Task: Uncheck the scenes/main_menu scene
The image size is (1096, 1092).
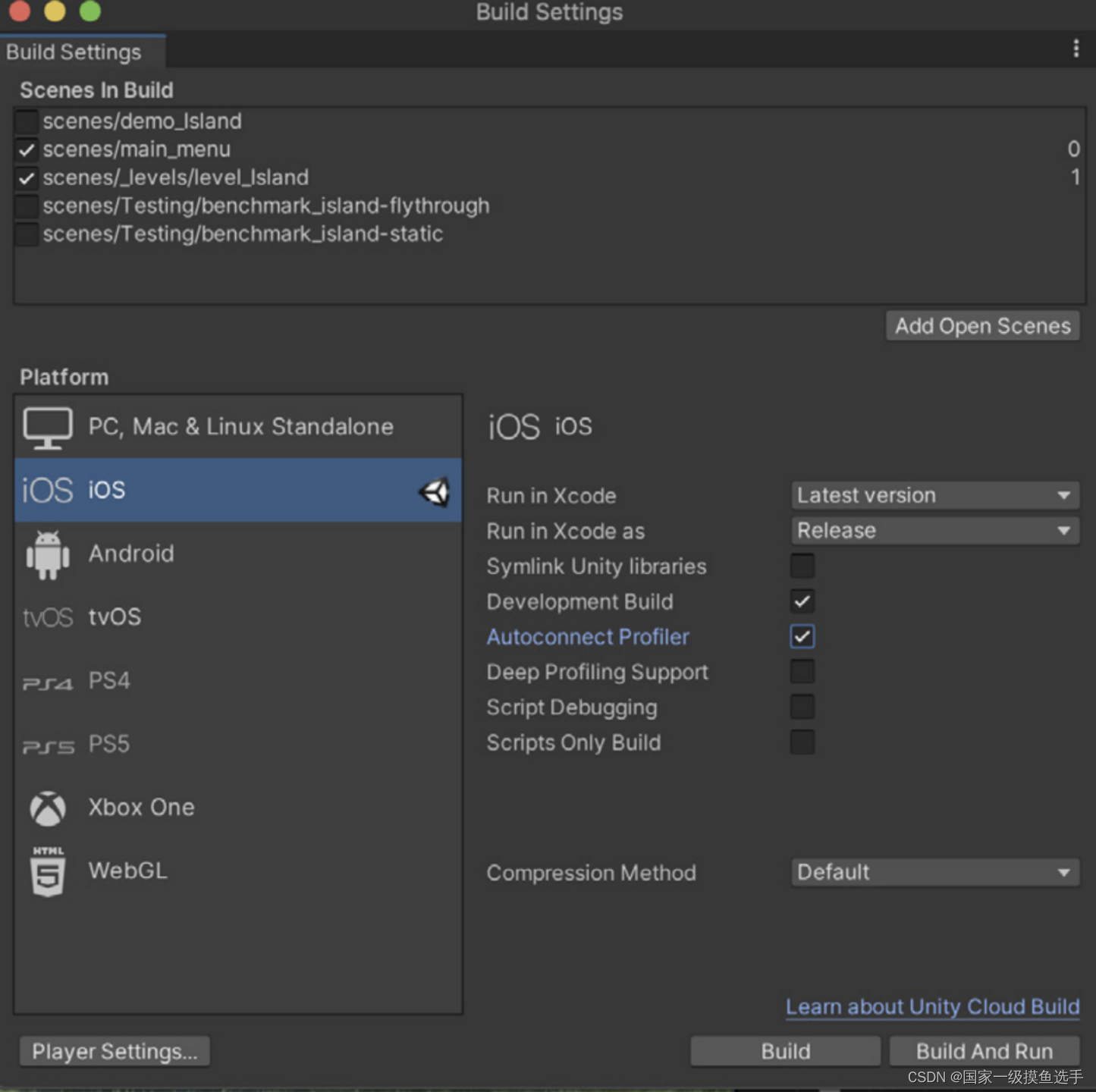Action: [27, 150]
